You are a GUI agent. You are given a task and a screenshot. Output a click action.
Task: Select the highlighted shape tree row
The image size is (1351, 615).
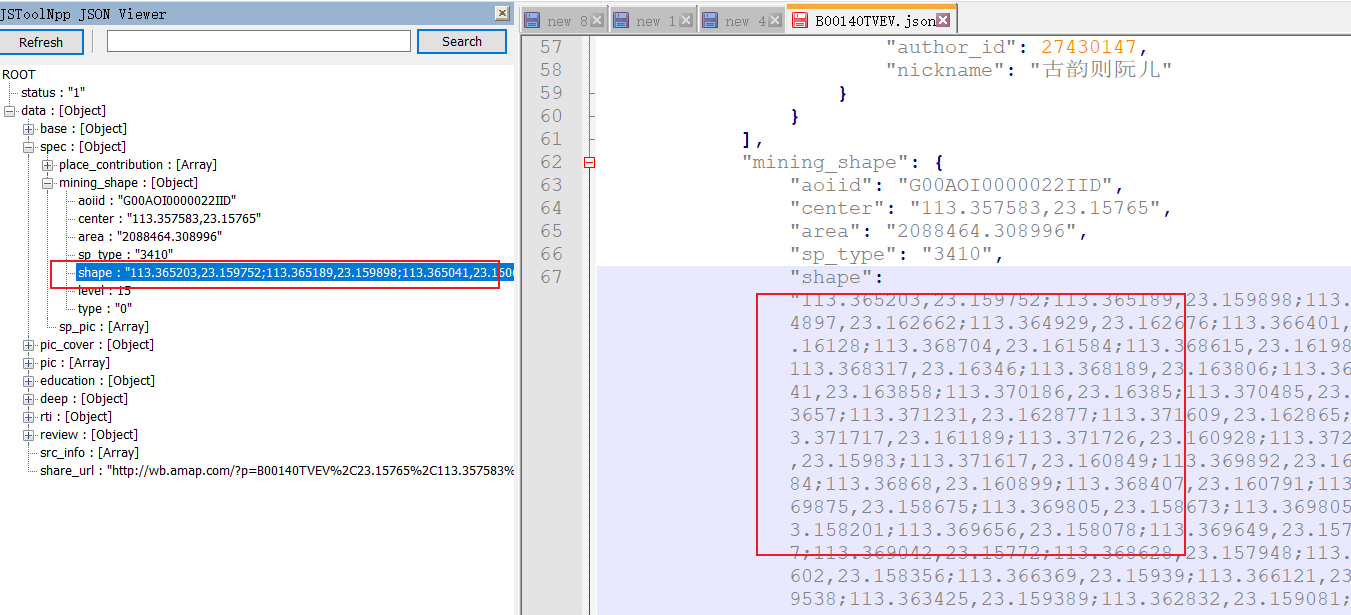295,273
